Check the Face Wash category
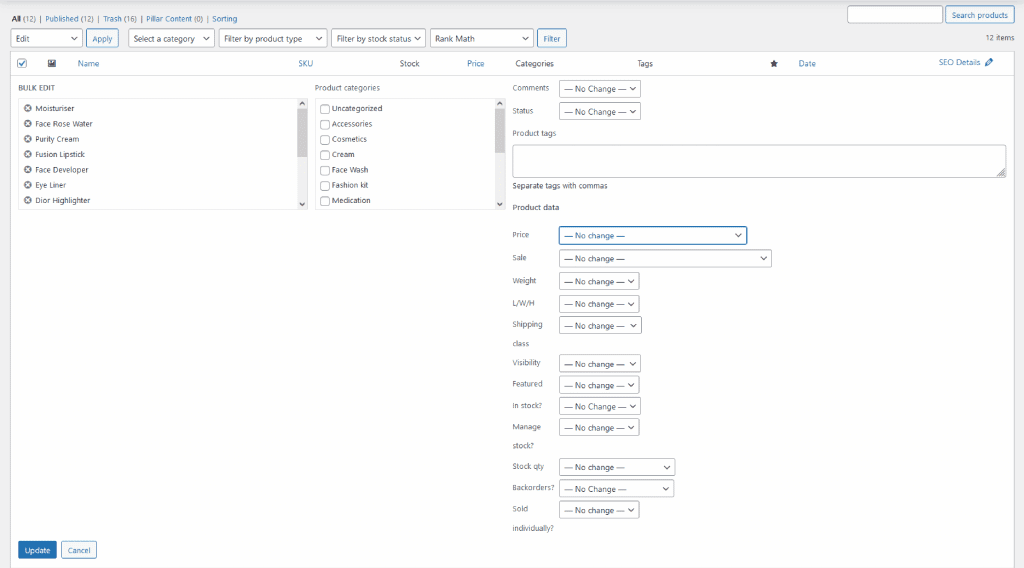1024x568 pixels. pos(325,170)
